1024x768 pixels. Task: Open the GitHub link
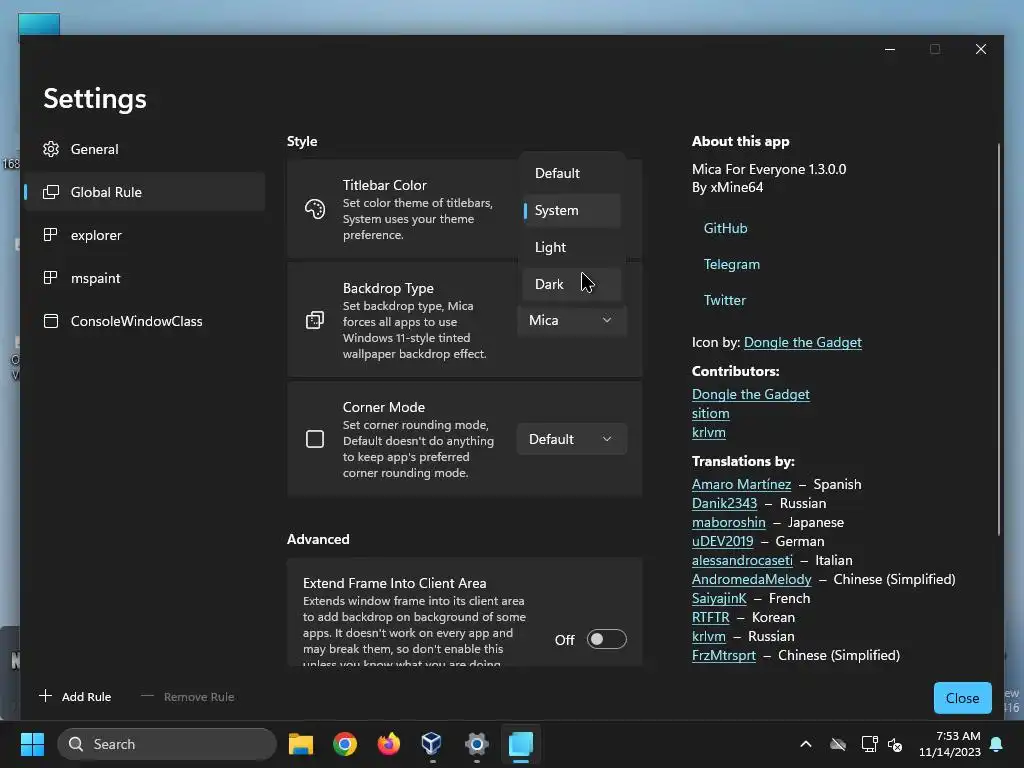726,228
